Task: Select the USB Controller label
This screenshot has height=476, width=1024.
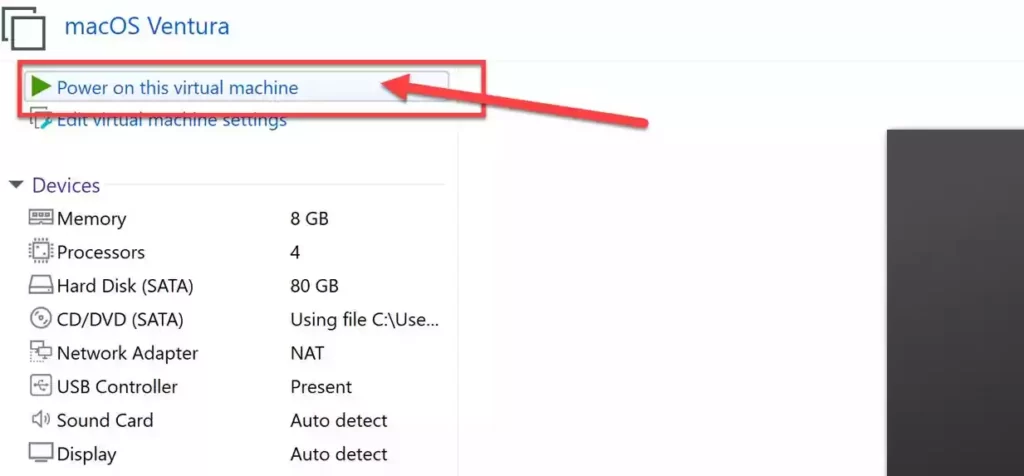Action: point(117,387)
